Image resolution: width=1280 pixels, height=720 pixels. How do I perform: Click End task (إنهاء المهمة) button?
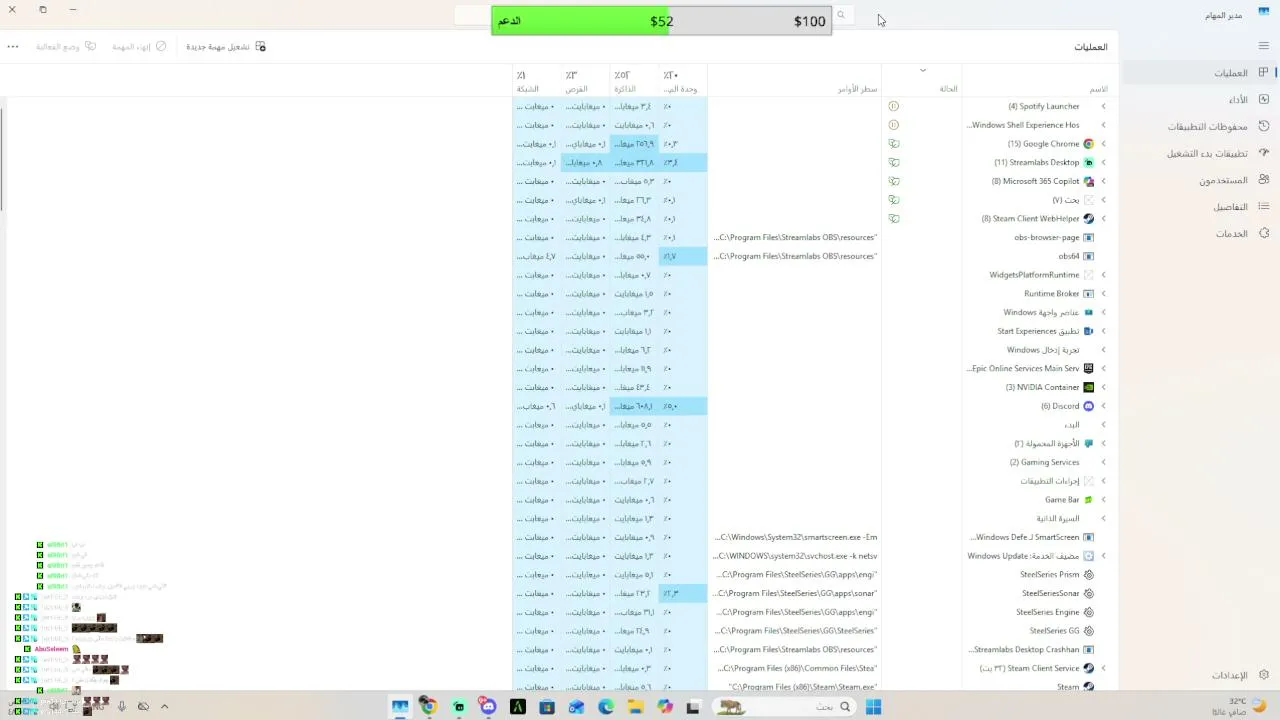click(139, 47)
